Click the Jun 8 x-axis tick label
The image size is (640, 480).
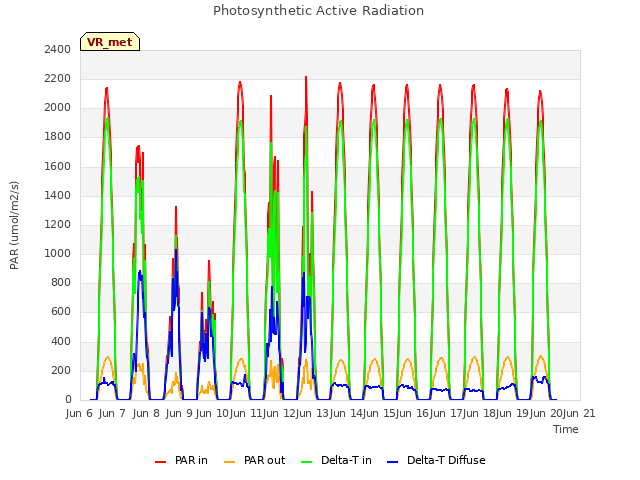[146, 413]
